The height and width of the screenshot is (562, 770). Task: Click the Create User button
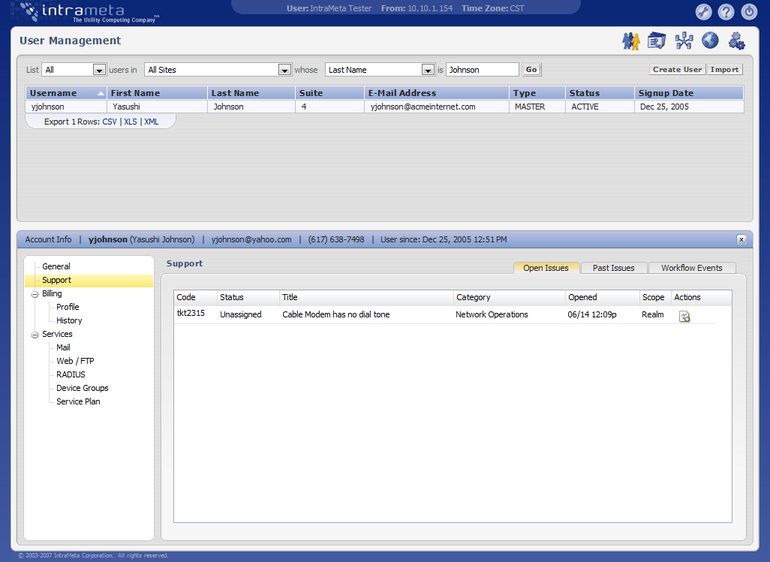pos(677,70)
